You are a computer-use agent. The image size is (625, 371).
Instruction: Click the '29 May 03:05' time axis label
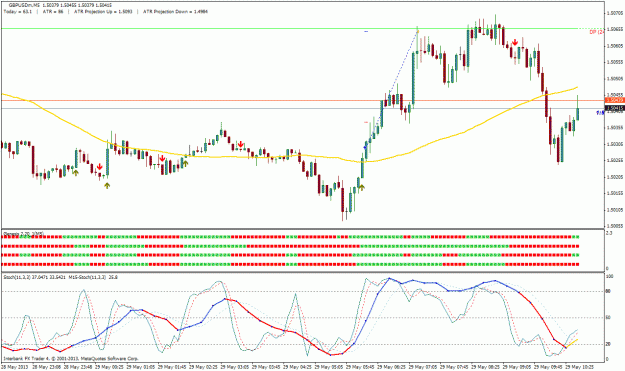(234, 366)
